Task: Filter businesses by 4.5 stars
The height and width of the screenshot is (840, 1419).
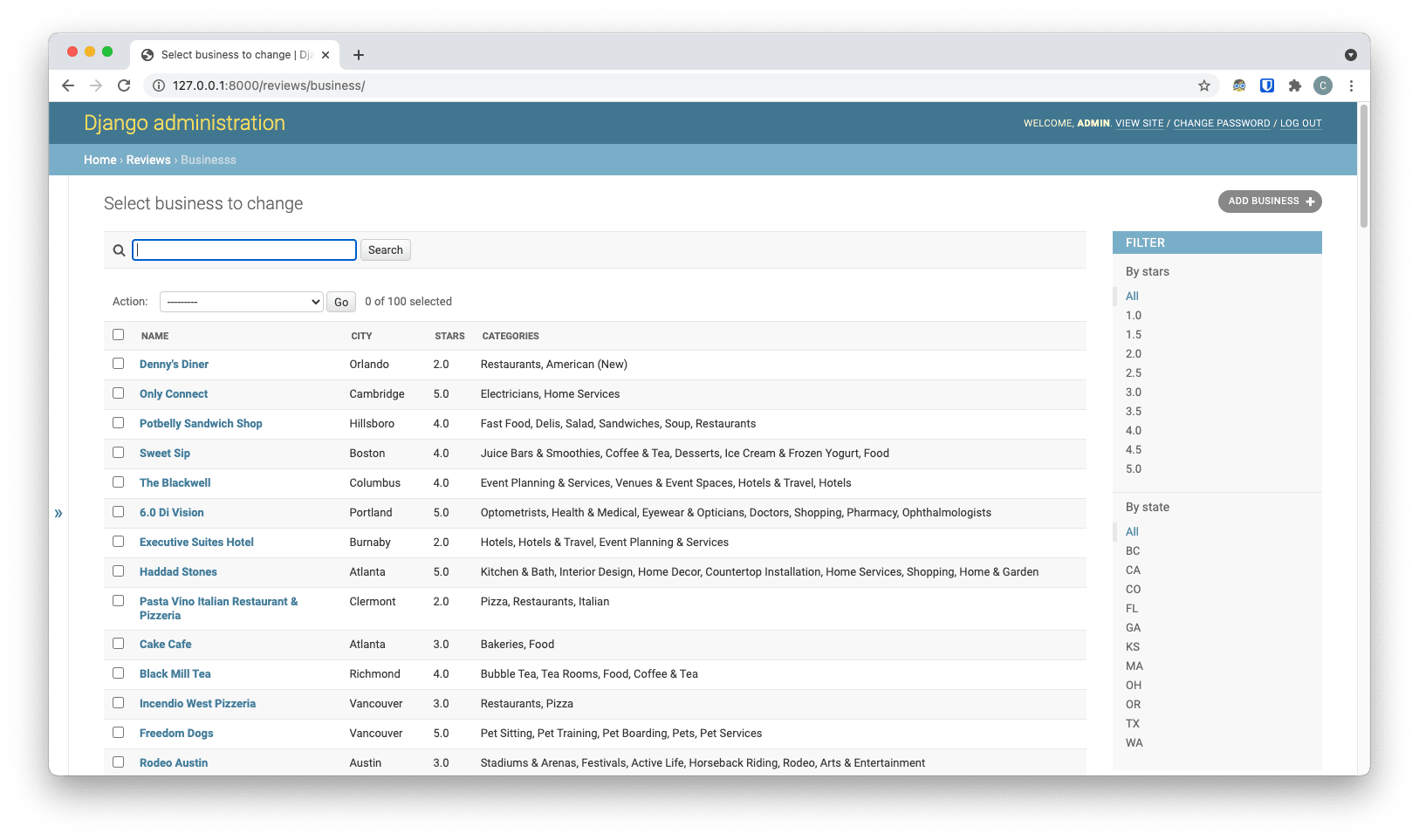Action: 1134,450
